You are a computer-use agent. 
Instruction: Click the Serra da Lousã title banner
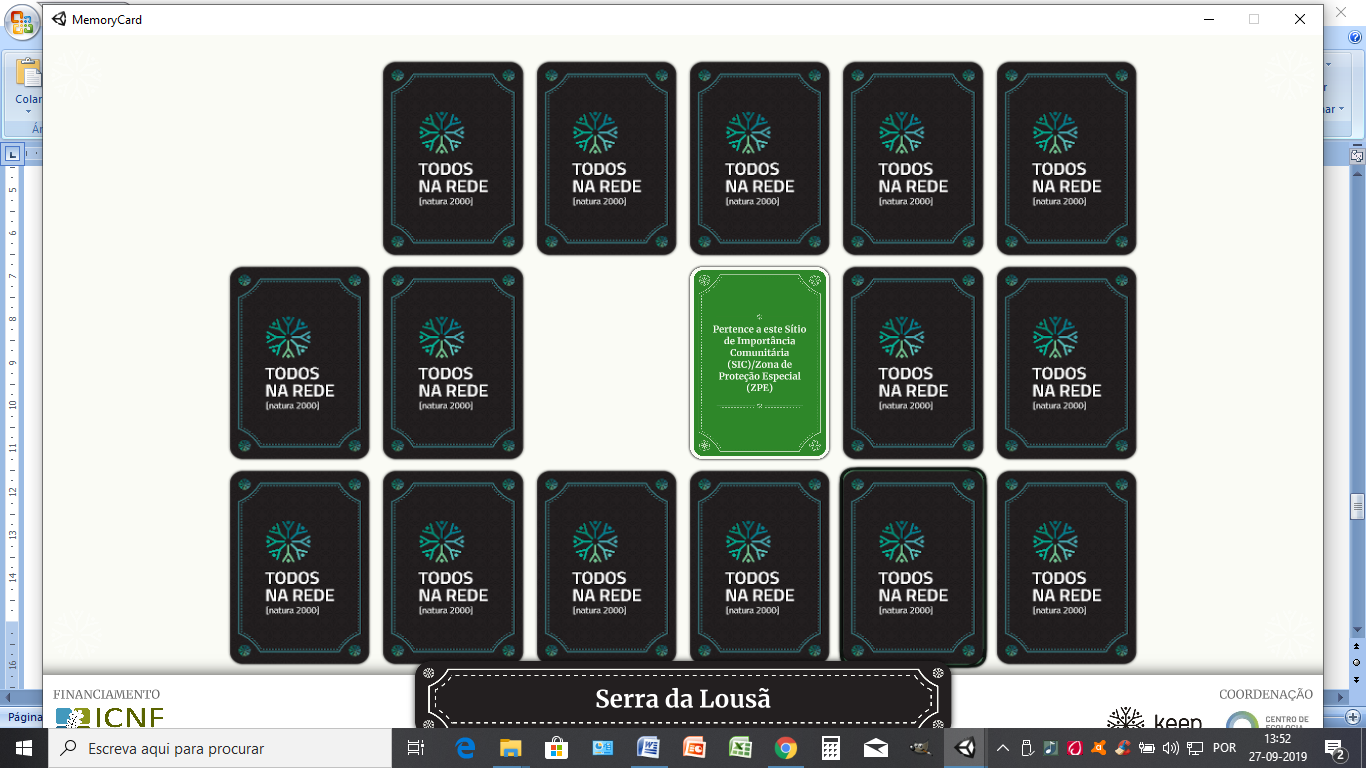click(683, 698)
